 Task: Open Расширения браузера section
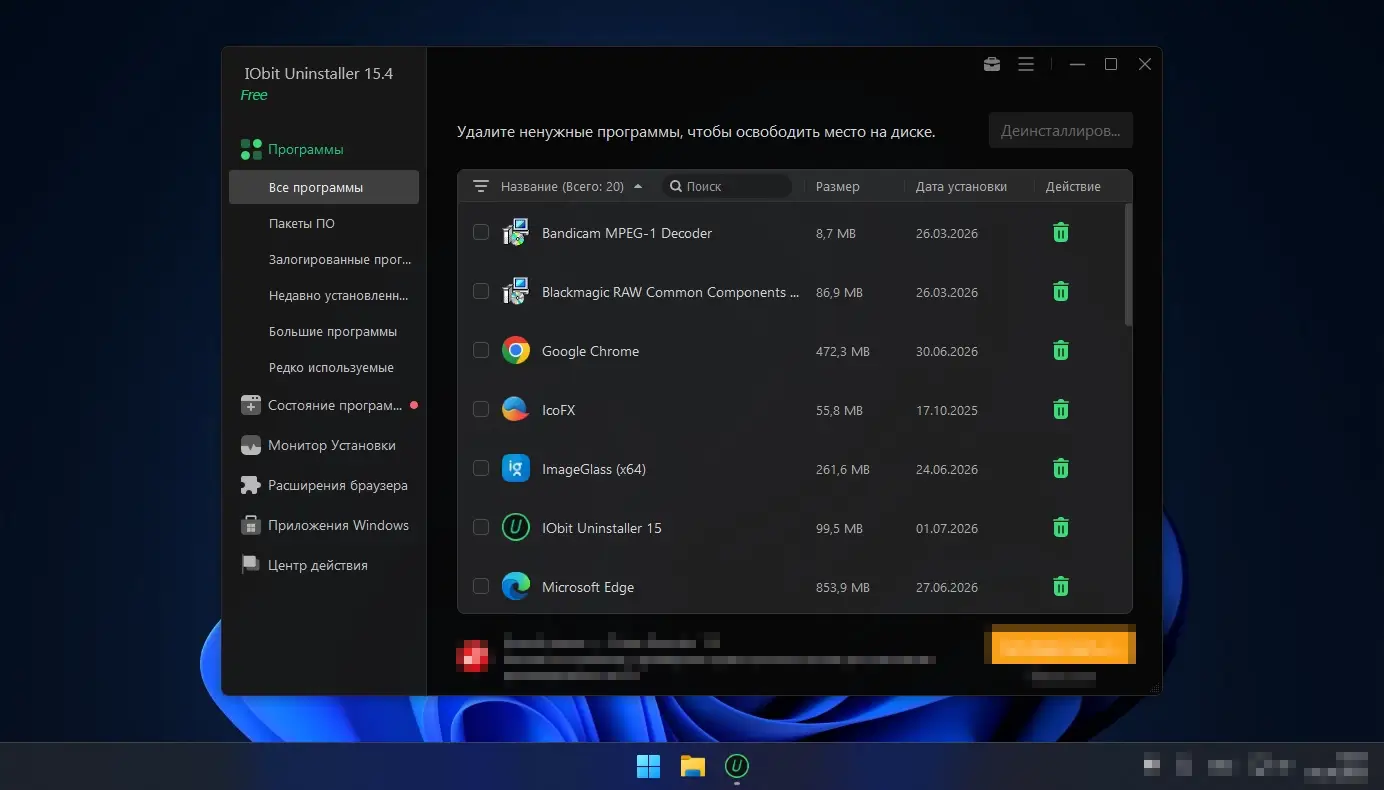tap(324, 486)
